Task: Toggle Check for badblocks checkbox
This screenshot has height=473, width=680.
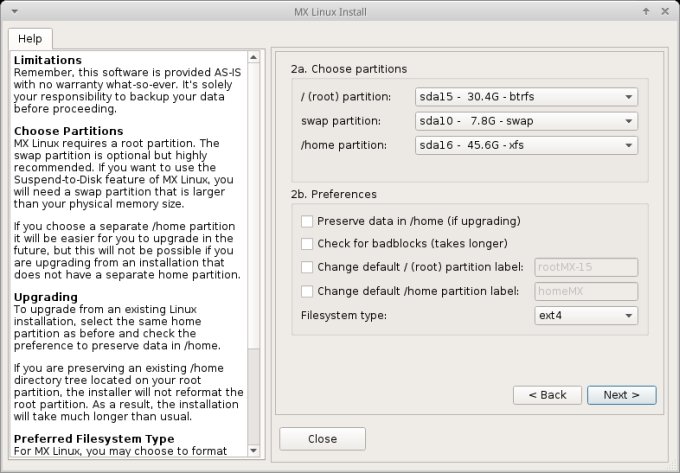Action: click(307, 243)
